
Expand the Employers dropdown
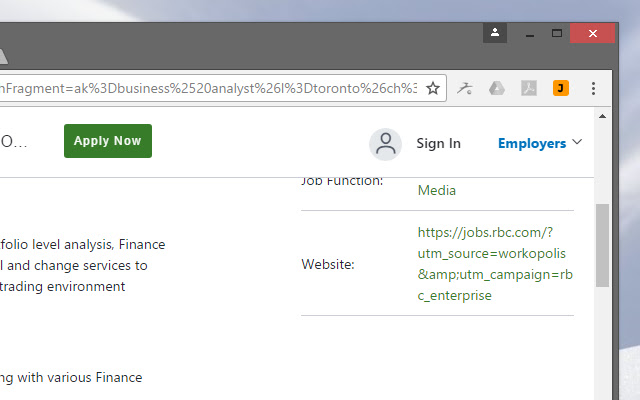540,143
